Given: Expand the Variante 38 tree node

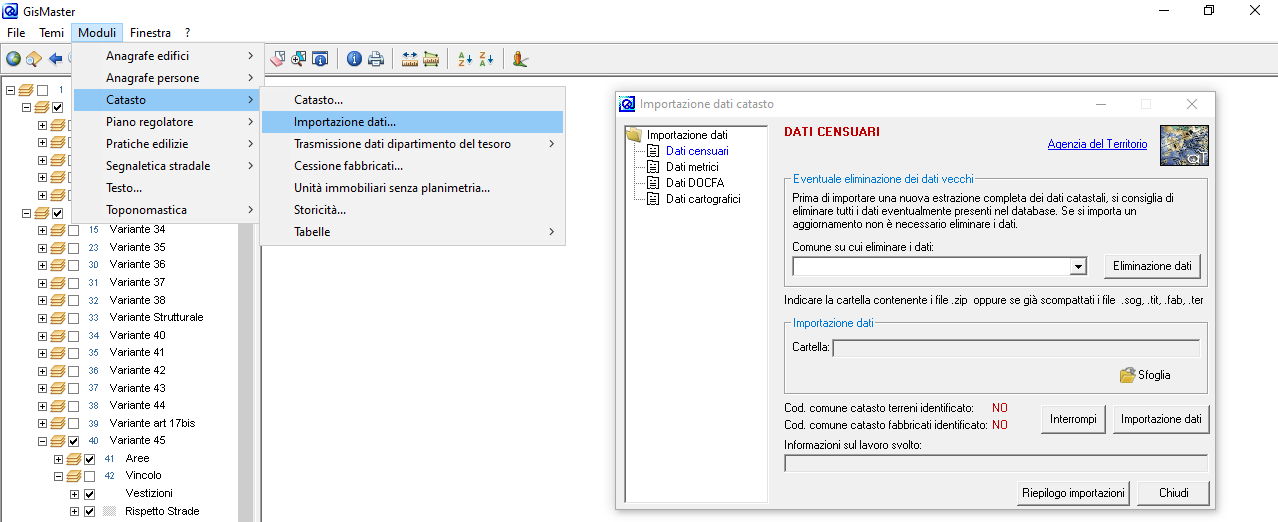Looking at the screenshot, I should point(42,301).
